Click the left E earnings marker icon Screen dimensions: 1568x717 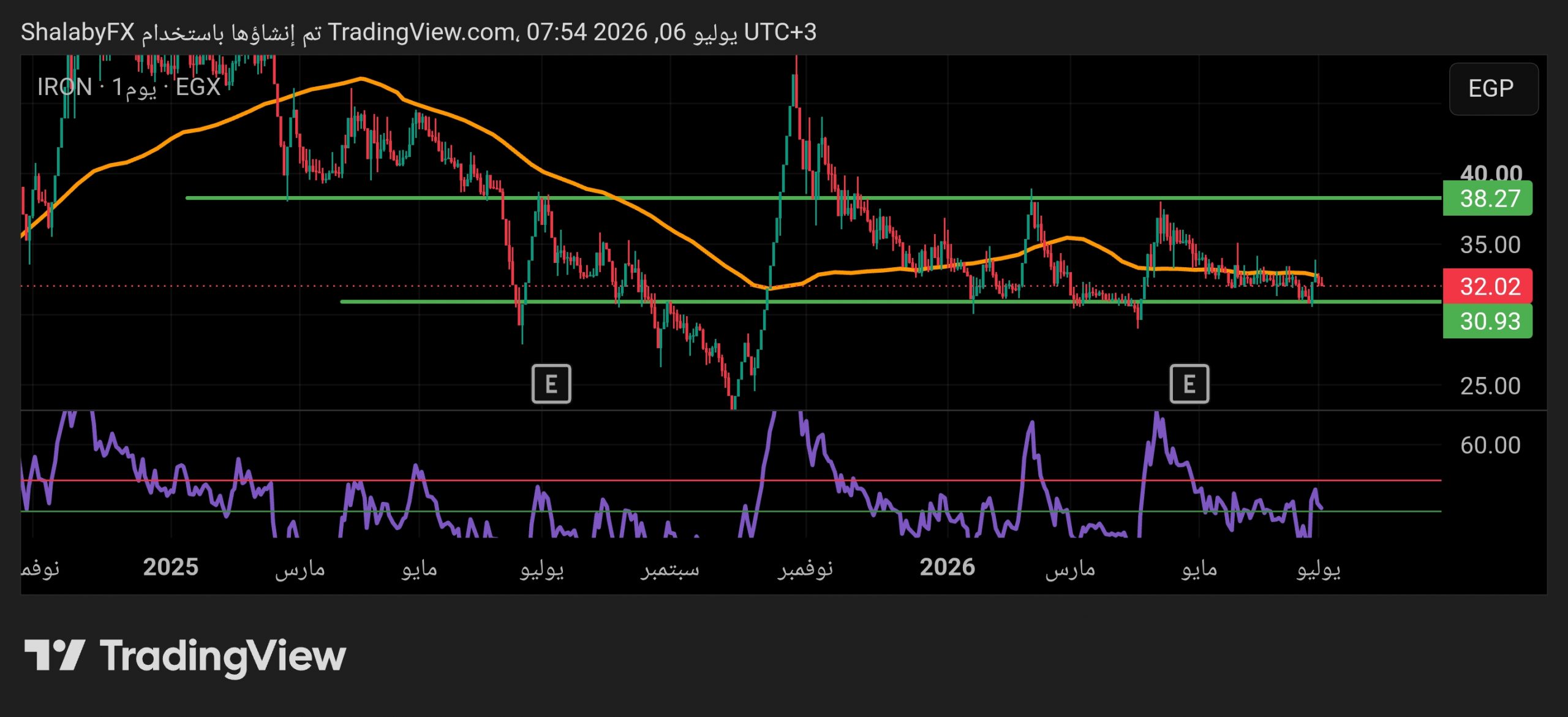551,384
